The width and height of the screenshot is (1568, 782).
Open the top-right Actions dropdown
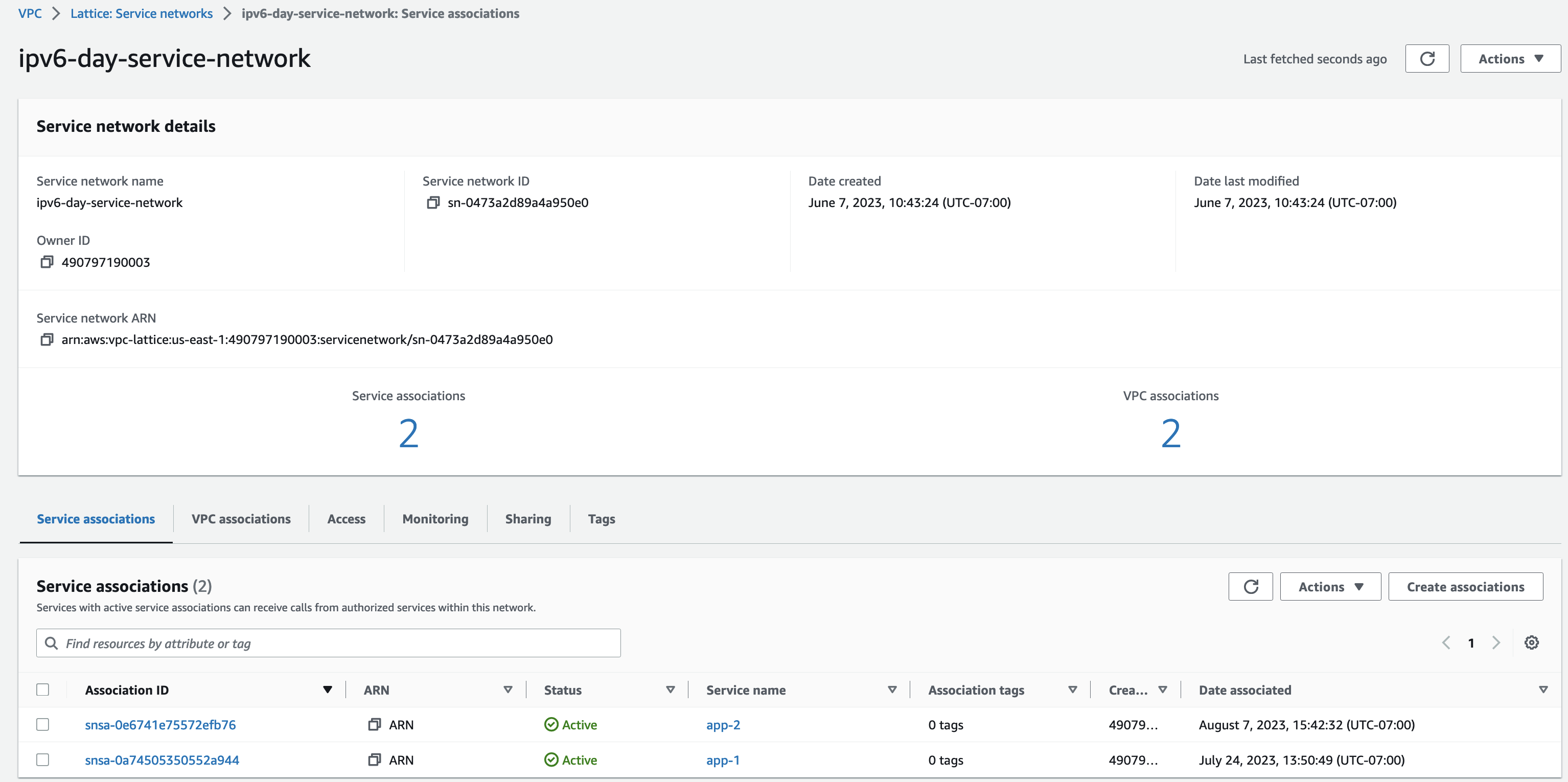pos(1510,59)
